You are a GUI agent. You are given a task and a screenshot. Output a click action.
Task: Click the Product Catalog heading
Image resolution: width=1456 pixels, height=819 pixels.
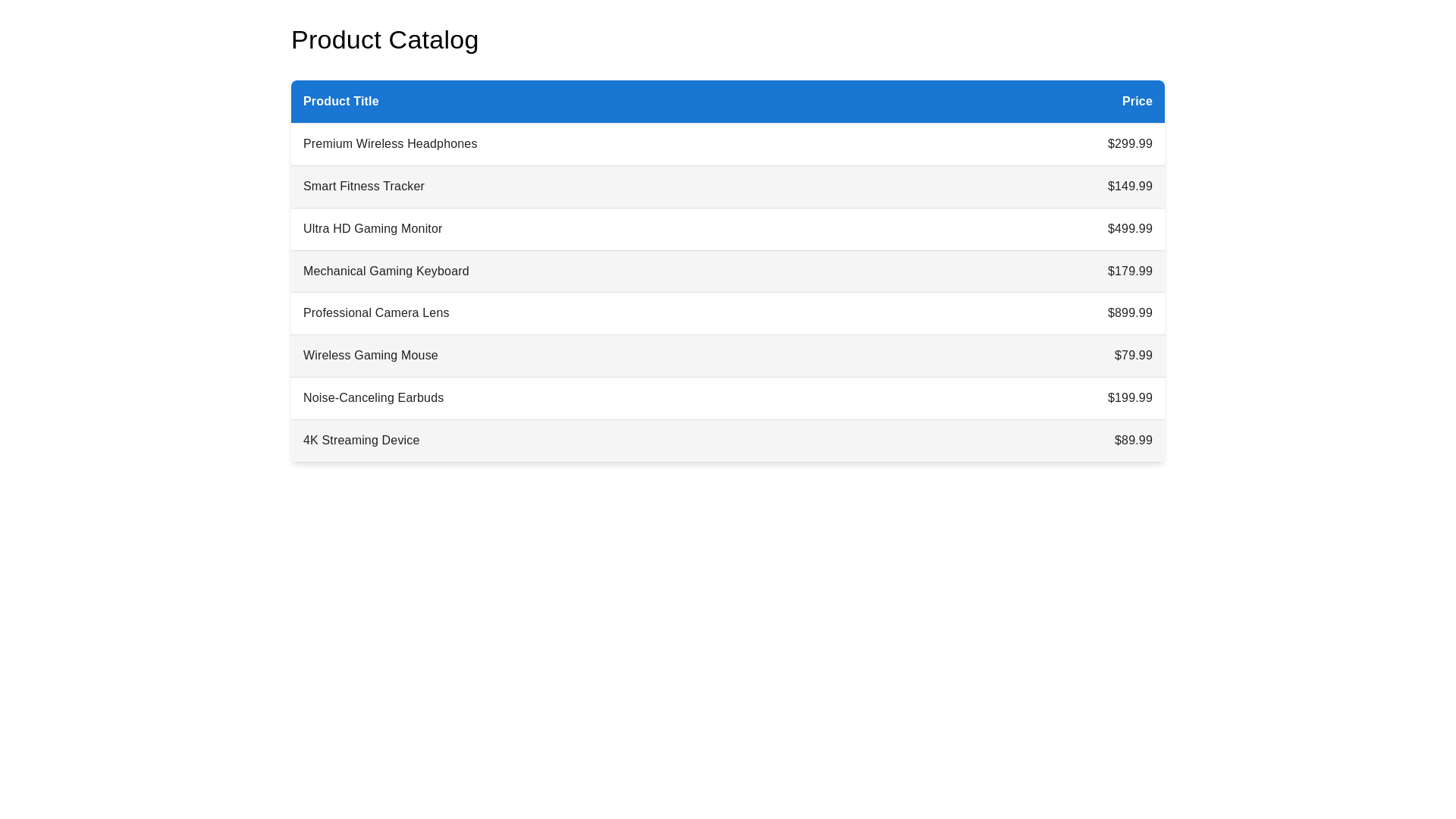[384, 39]
